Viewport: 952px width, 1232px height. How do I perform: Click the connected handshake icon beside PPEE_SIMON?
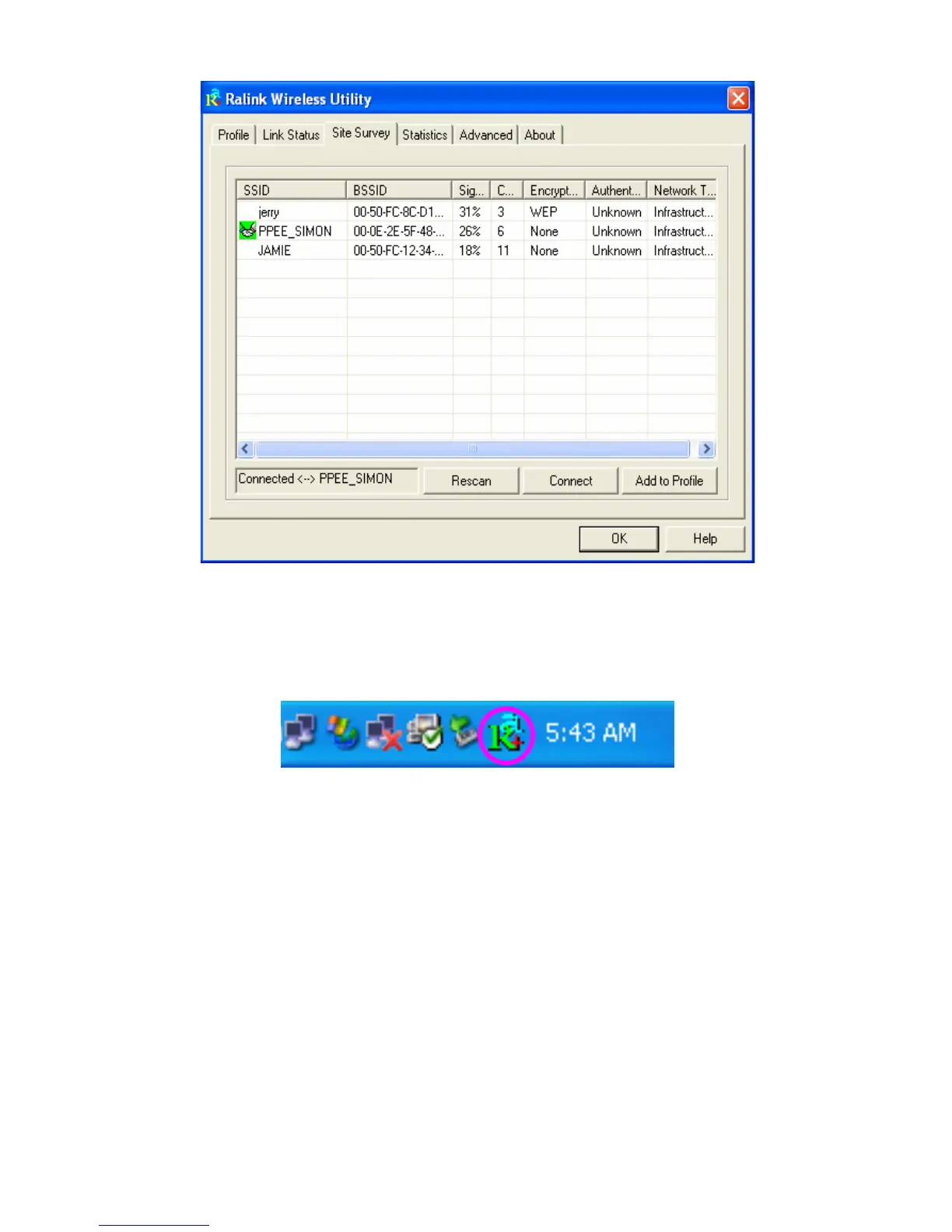(247, 231)
